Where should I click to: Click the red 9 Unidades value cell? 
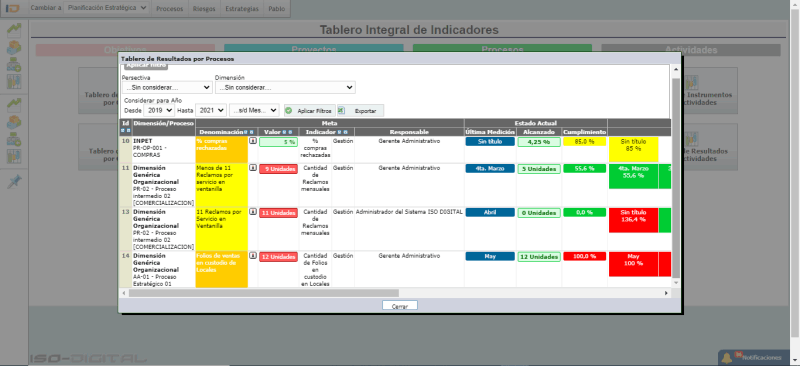[278, 169]
